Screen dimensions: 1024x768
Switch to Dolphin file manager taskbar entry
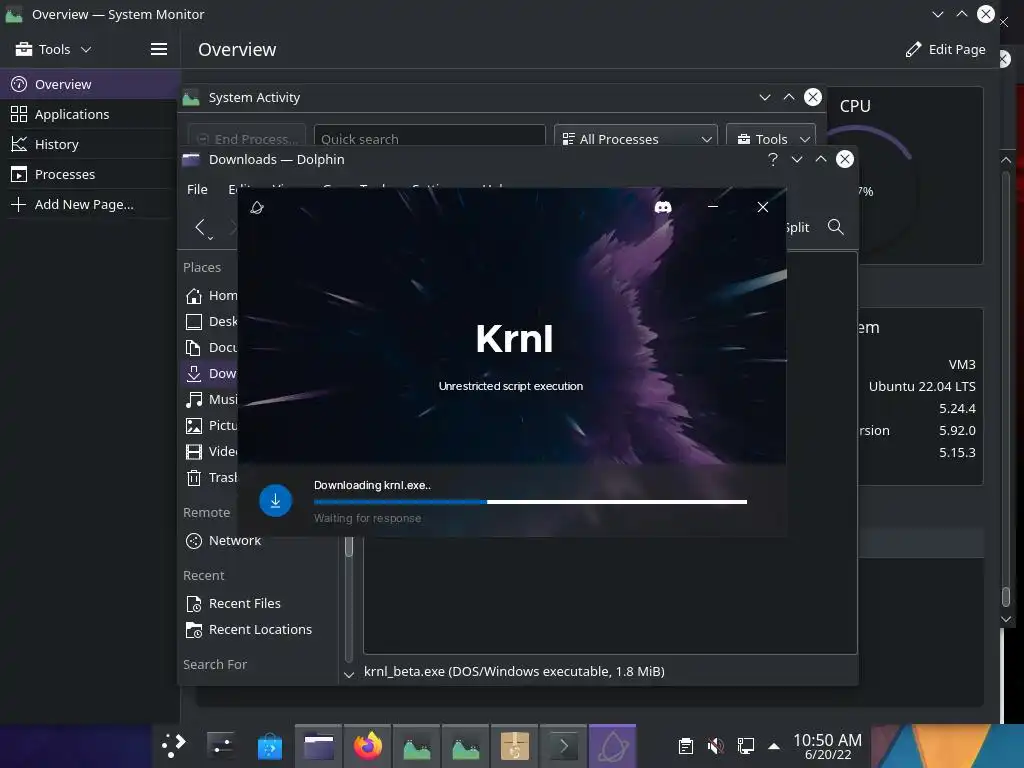point(319,745)
